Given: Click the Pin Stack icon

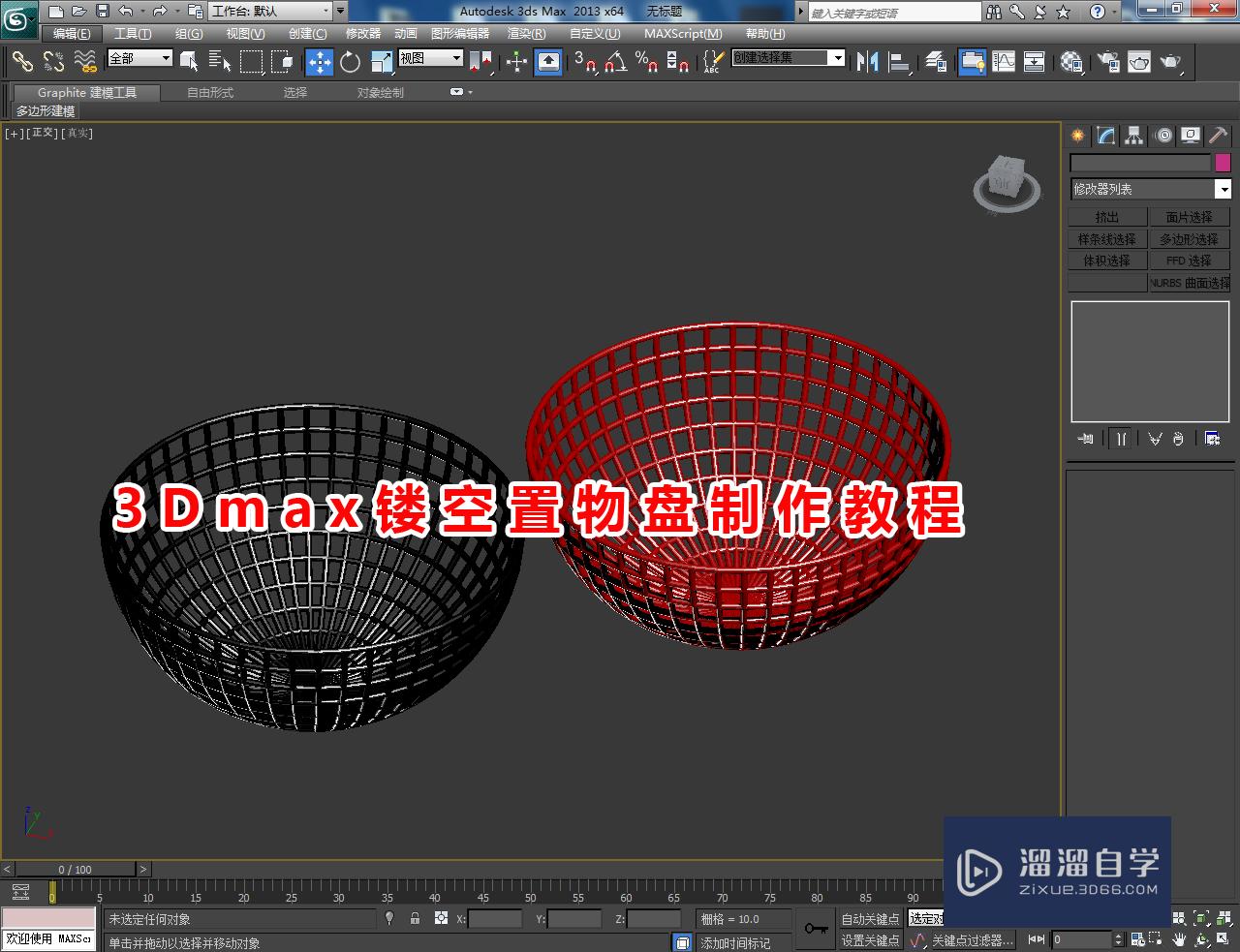Looking at the screenshot, I should coord(1085,439).
